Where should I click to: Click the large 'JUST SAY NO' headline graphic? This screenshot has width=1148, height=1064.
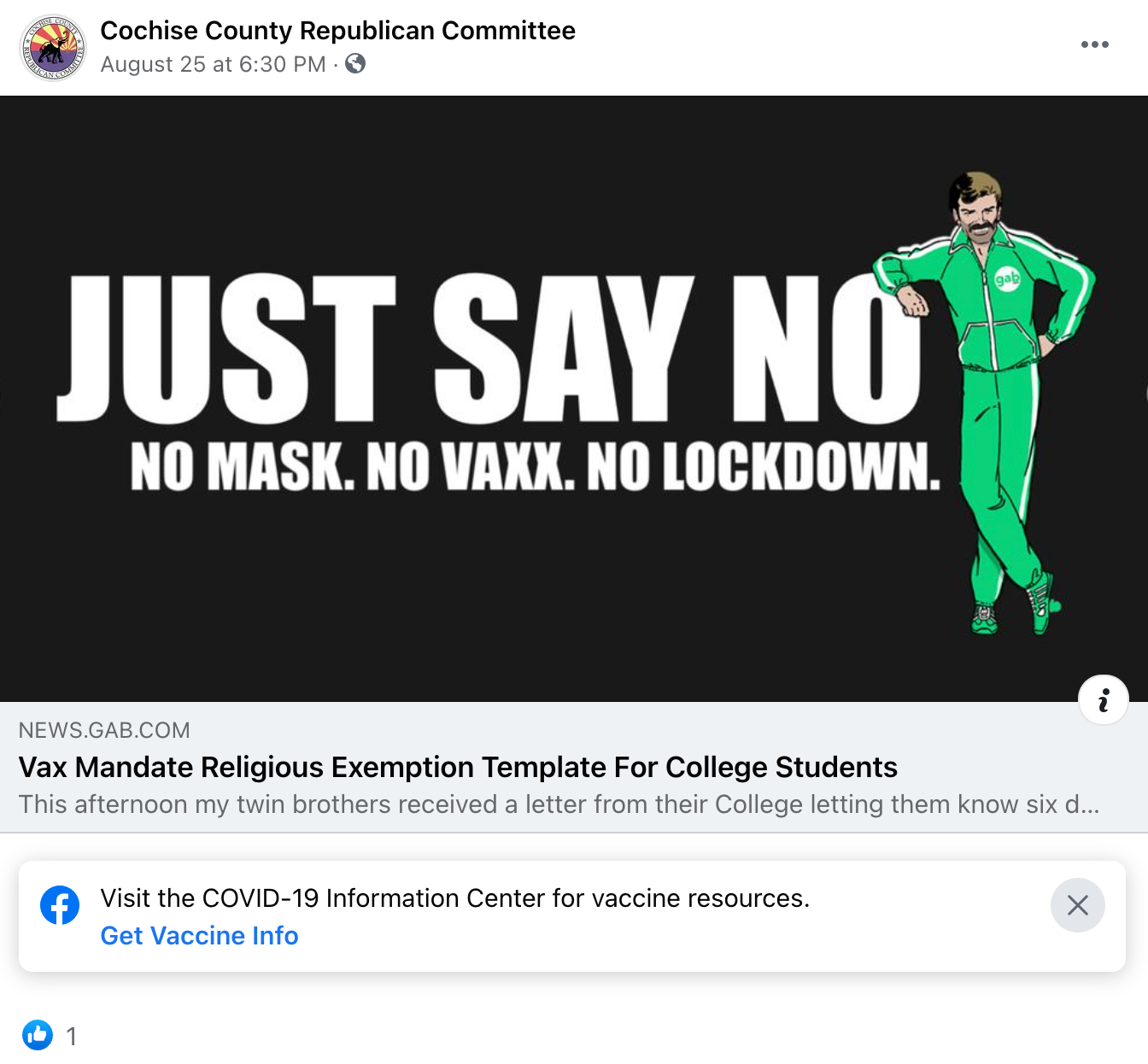pyautogui.click(x=489, y=348)
